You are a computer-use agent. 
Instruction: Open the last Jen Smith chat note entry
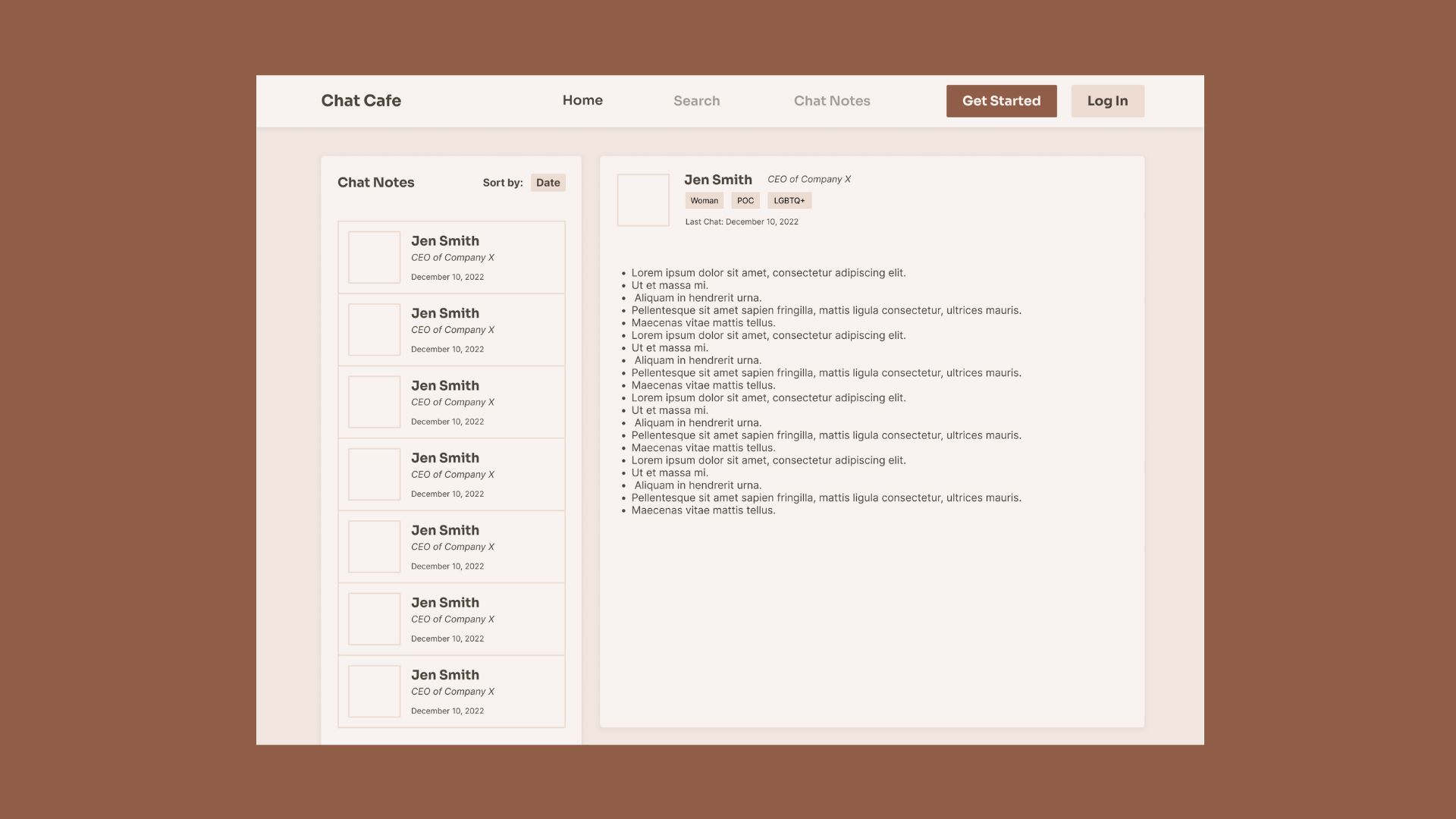point(451,692)
